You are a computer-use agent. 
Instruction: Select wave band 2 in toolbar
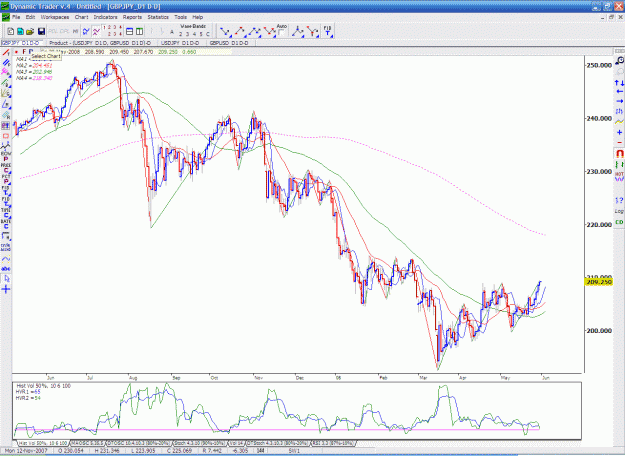181,34
